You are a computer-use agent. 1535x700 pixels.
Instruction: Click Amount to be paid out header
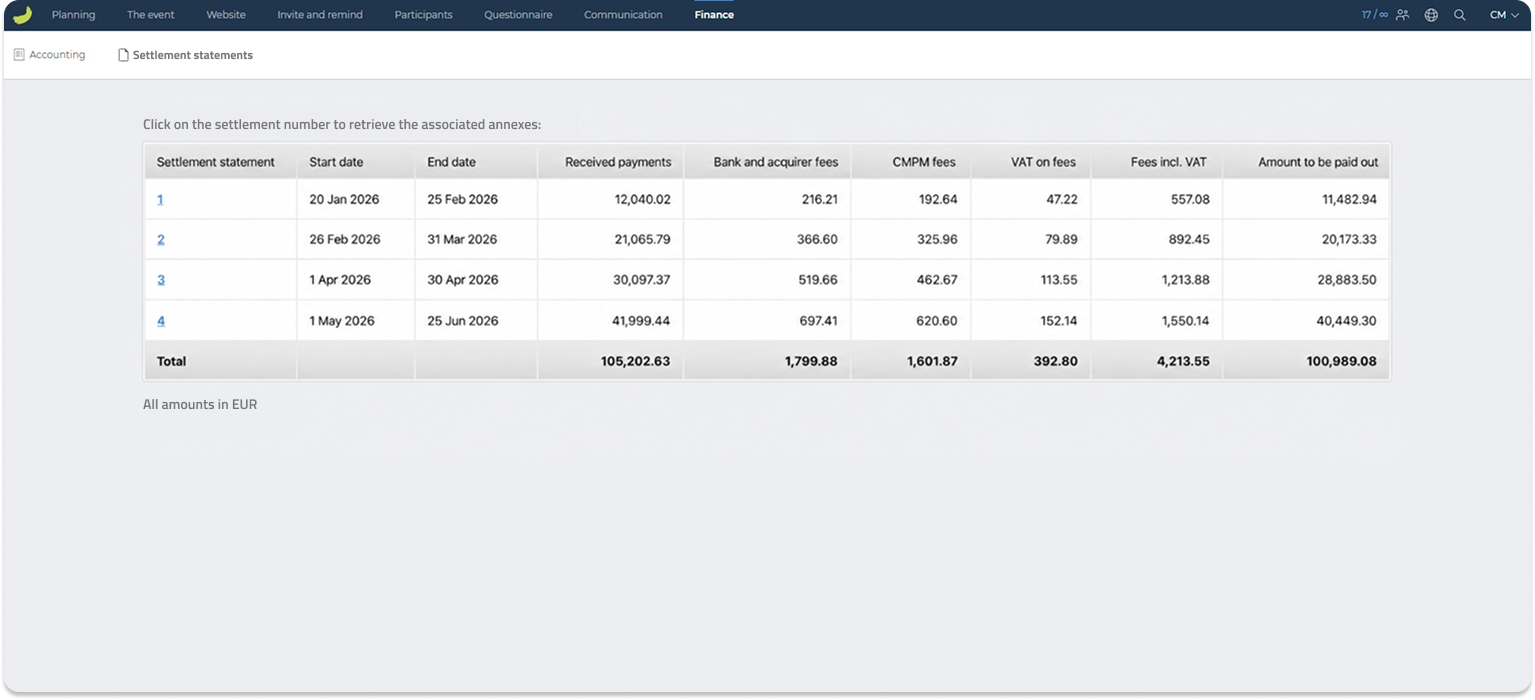pyautogui.click(x=1318, y=162)
